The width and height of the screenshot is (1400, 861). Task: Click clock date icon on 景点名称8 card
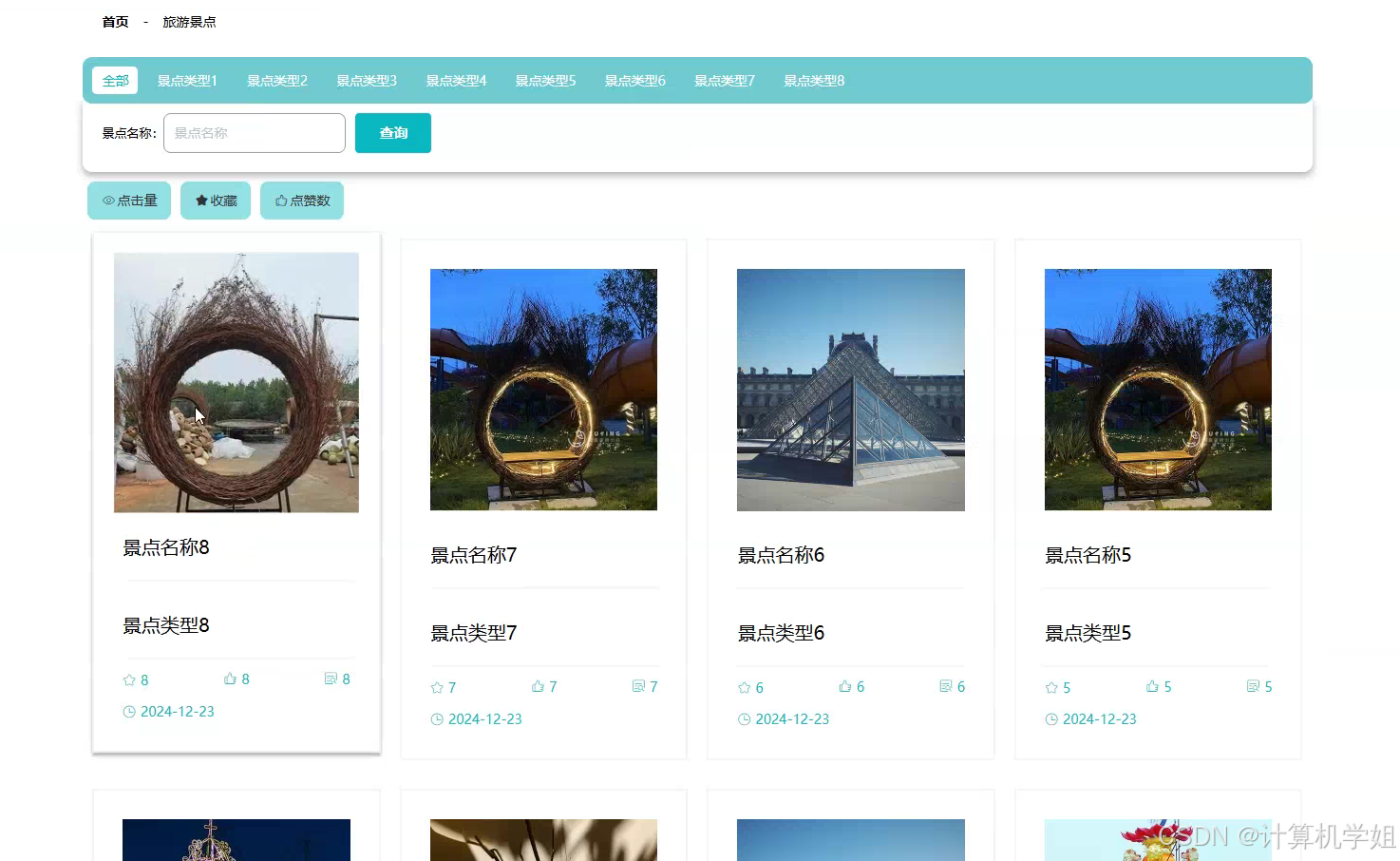(x=129, y=712)
